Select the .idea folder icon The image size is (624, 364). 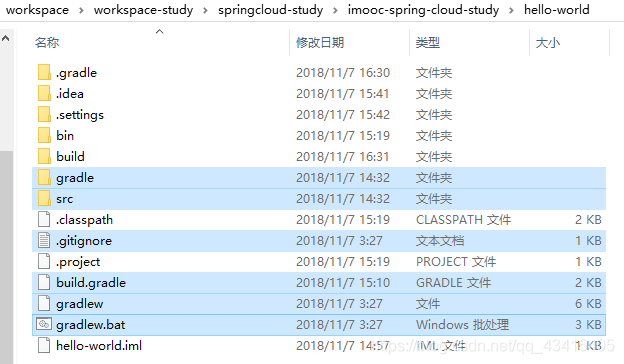point(44,93)
